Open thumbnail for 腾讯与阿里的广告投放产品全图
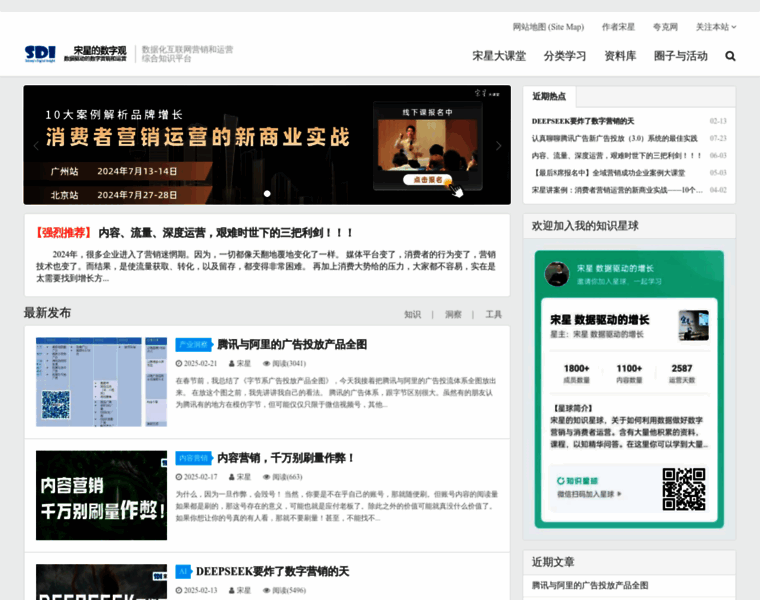The width and height of the screenshot is (760, 600). point(101,382)
